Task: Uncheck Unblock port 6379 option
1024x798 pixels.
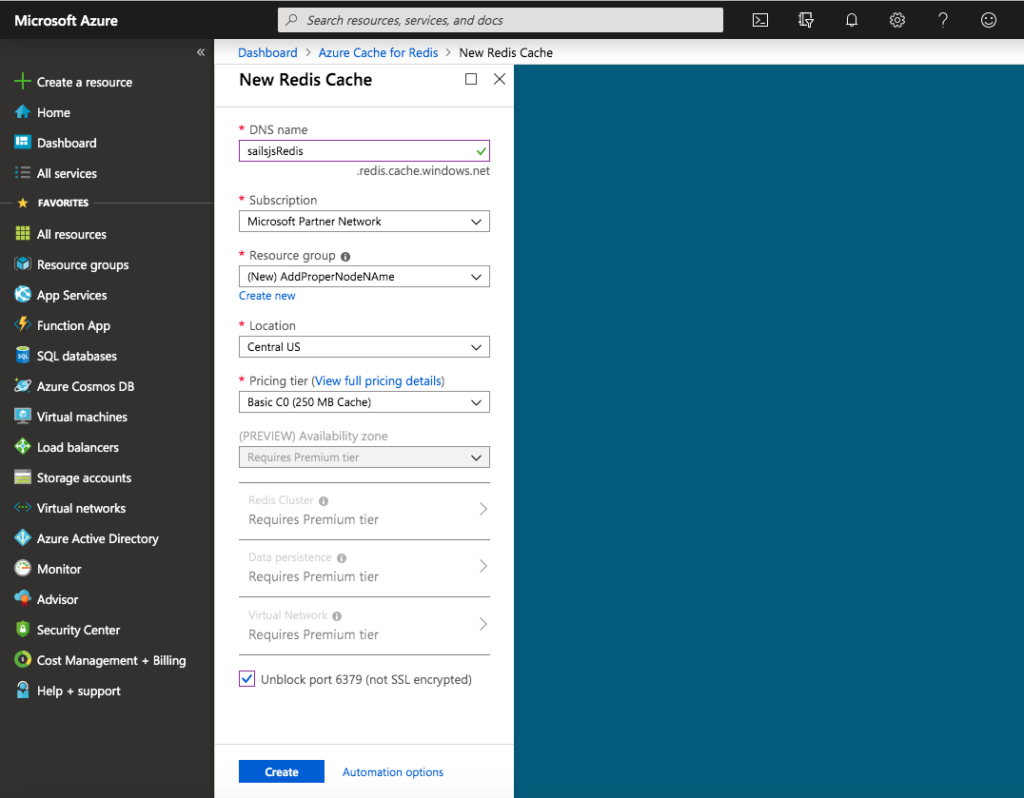Action: point(246,679)
